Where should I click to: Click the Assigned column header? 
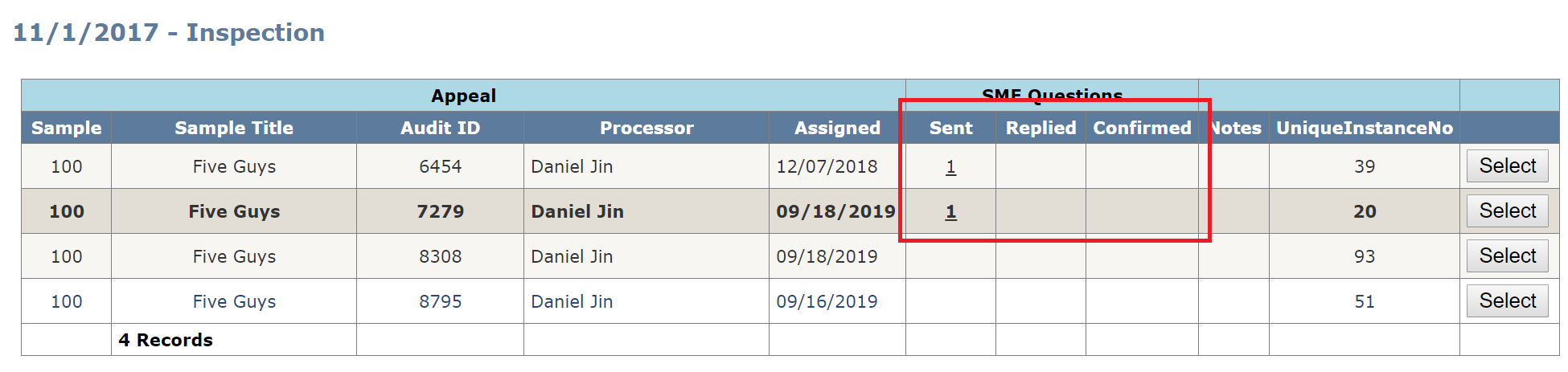click(837, 128)
